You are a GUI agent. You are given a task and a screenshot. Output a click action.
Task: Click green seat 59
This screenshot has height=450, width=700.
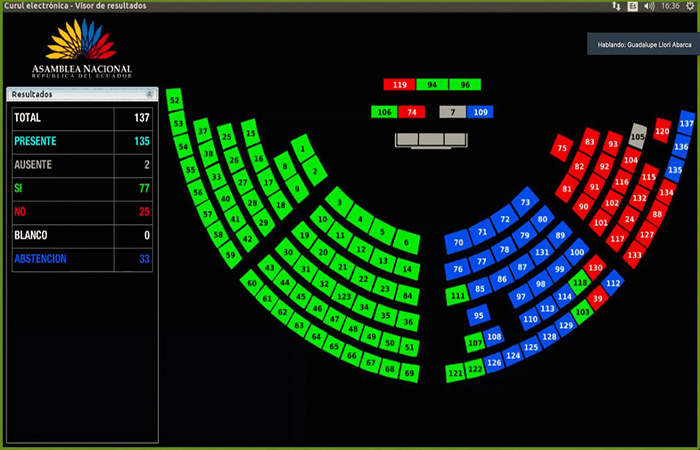point(230,255)
